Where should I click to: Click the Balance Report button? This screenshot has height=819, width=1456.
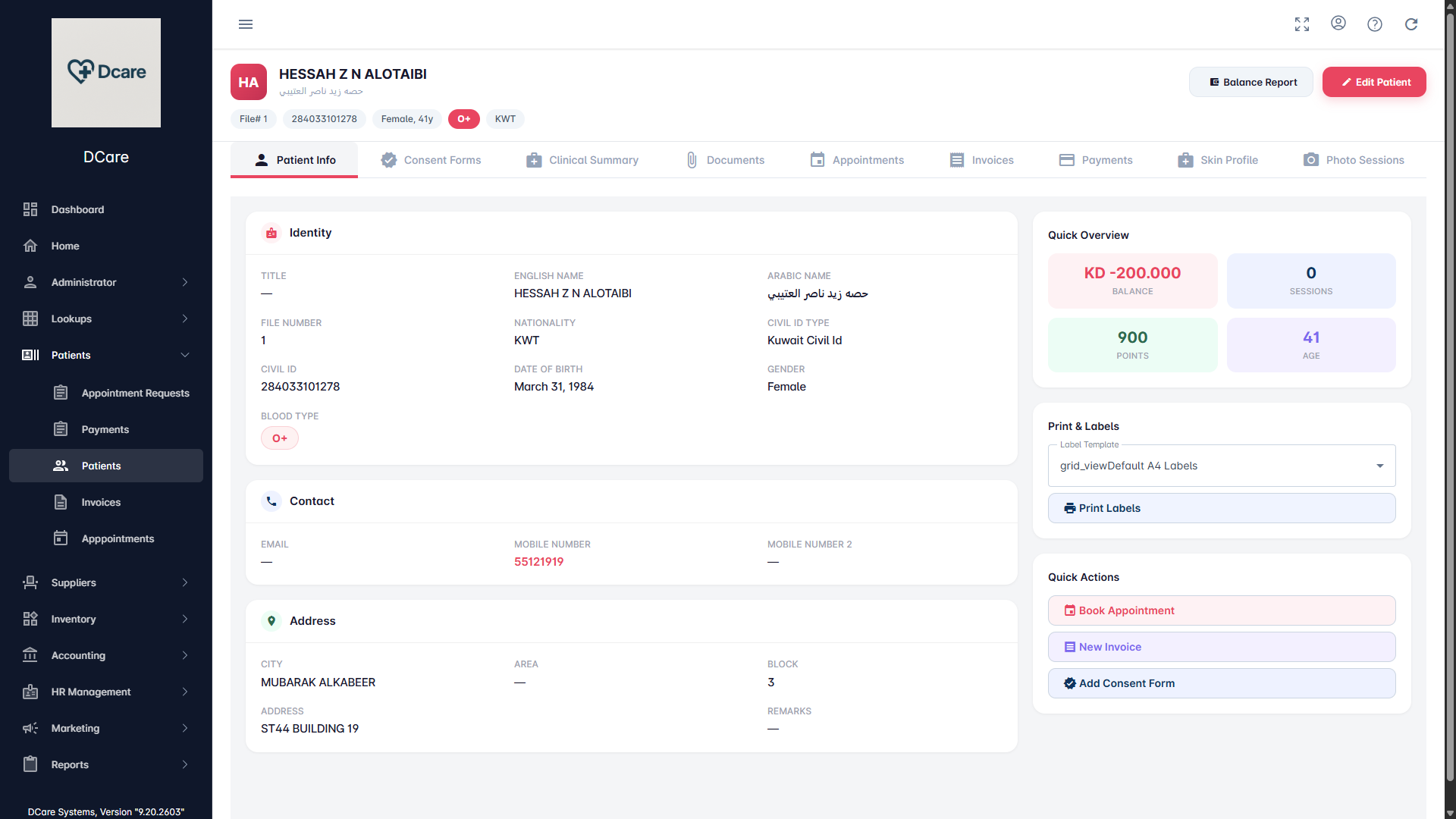click(x=1251, y=82)
